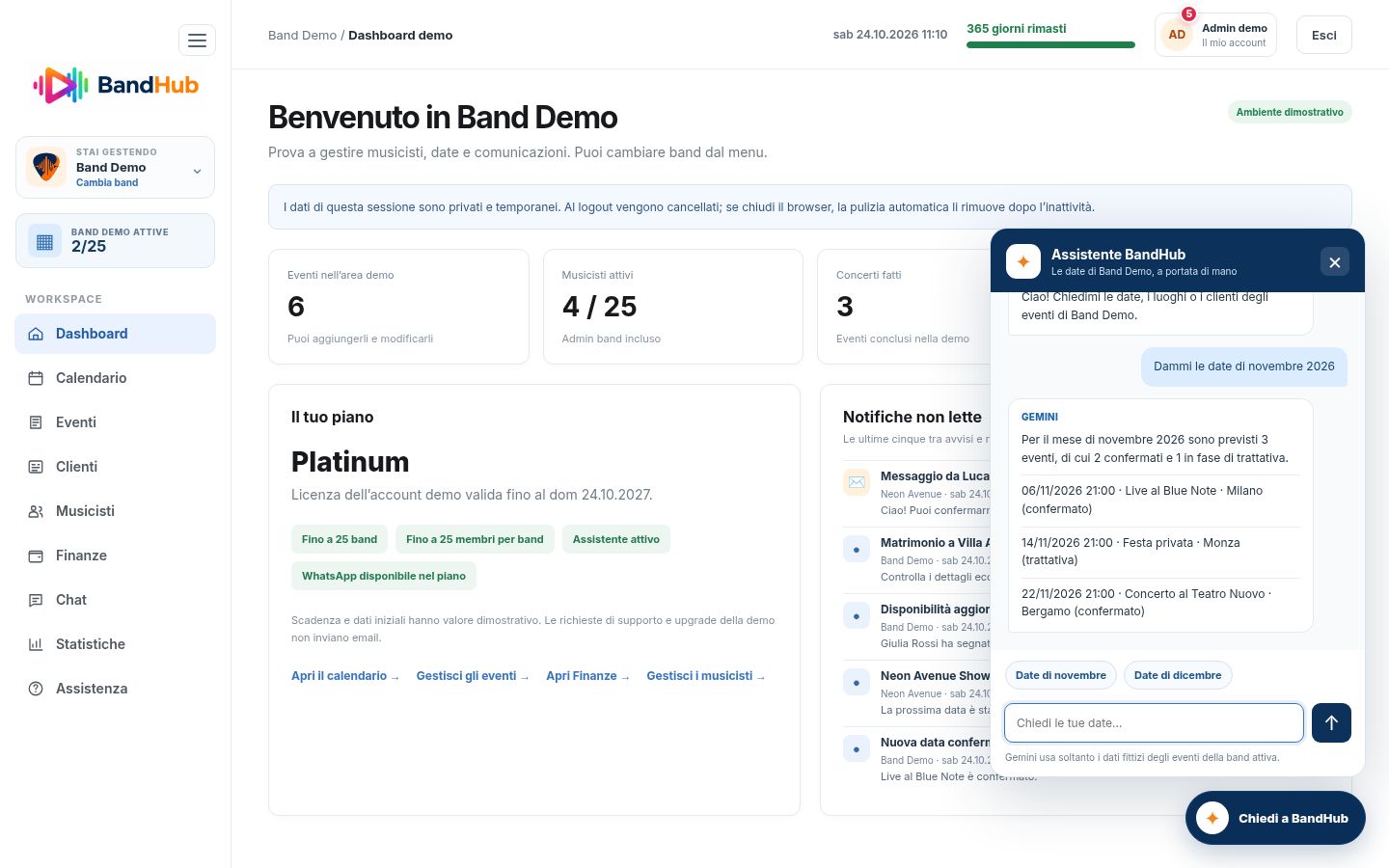The width and height of the screenshot is (1389, 868).
Task: Follow the Apri Finanze link
Action: tap(587, 676)
